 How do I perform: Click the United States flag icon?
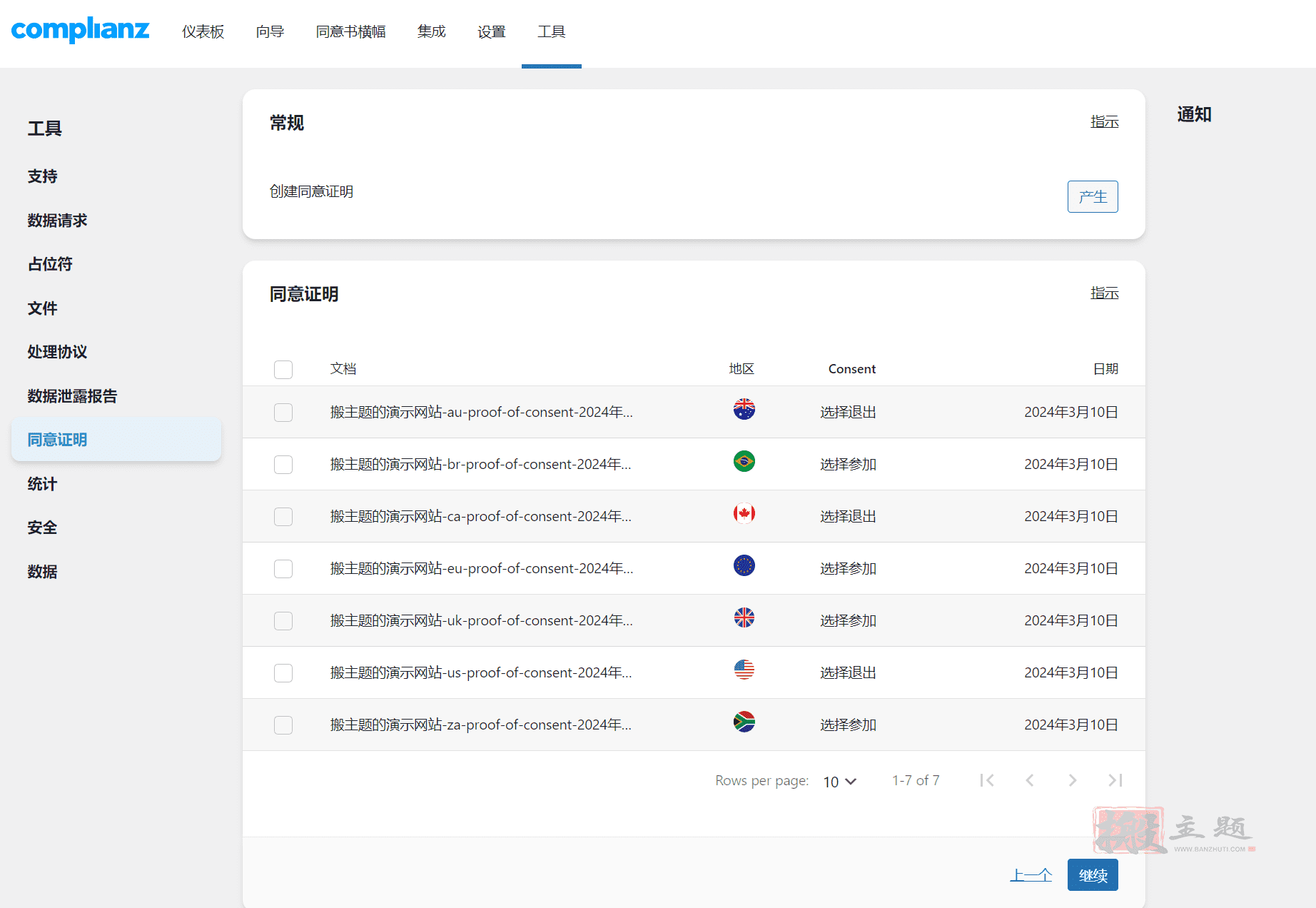[x=744, y=670]
